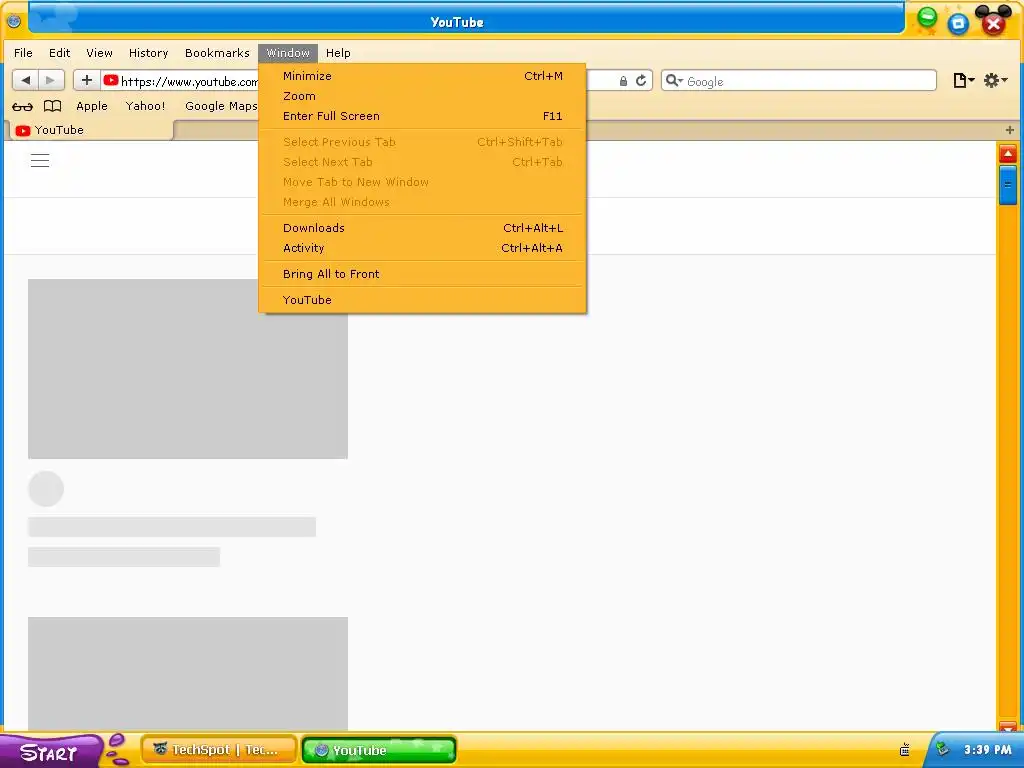Click the YouTube tab favicon
The width and height of the screenshot is (1024, 768).
click(x=23, y=131)
